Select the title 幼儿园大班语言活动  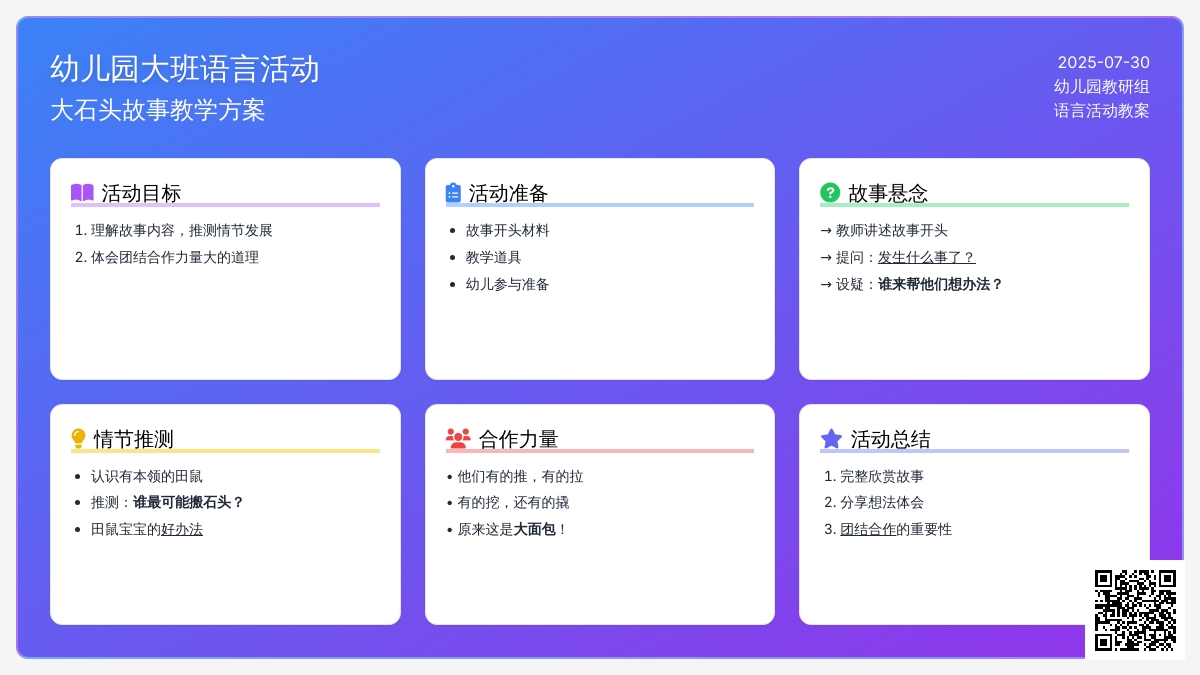[x=185, y=69]
